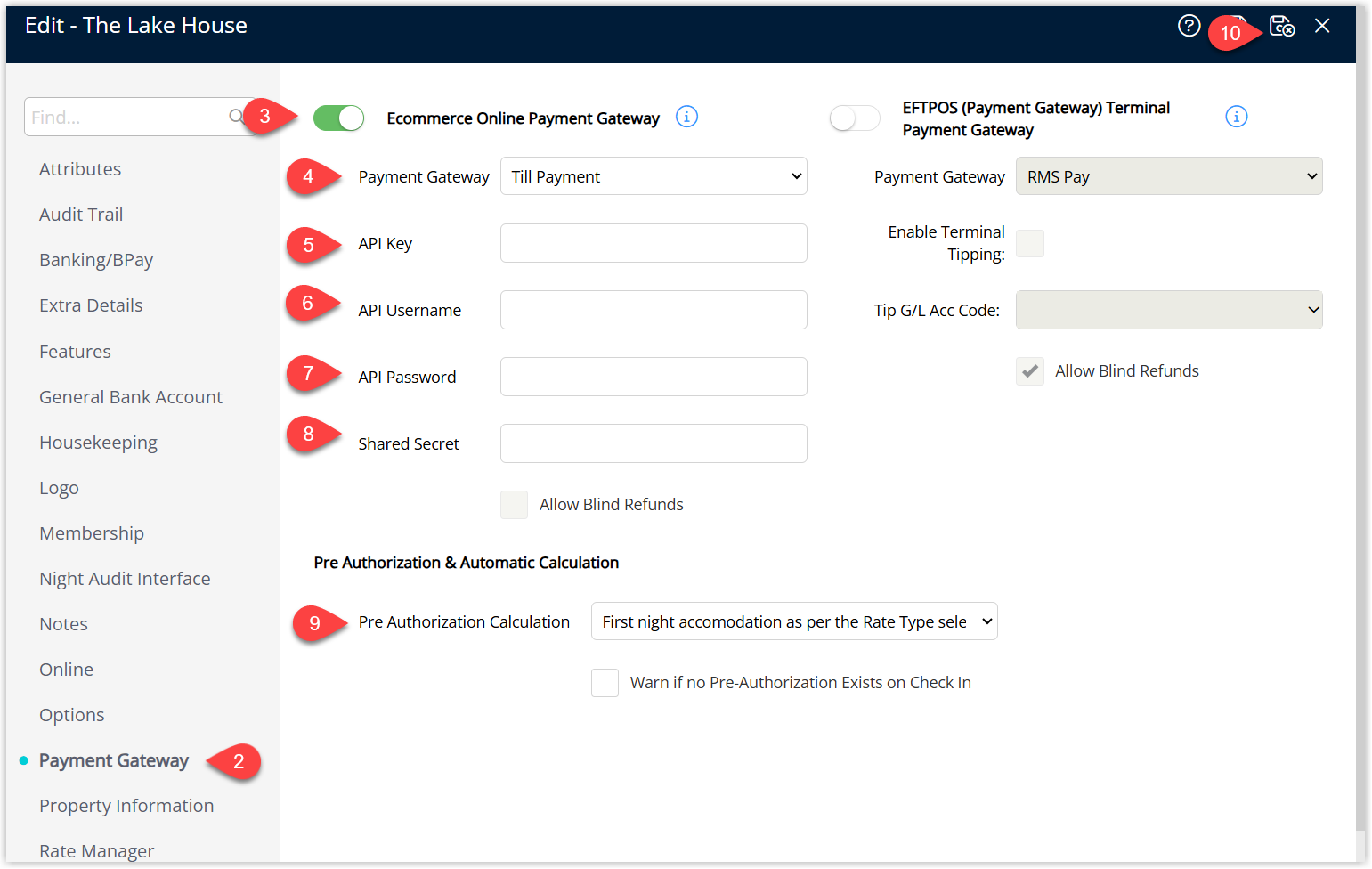The height and width of the screenshot is (869, 1372).
Task: Open Notes section
Action: [x=63, y=624]
